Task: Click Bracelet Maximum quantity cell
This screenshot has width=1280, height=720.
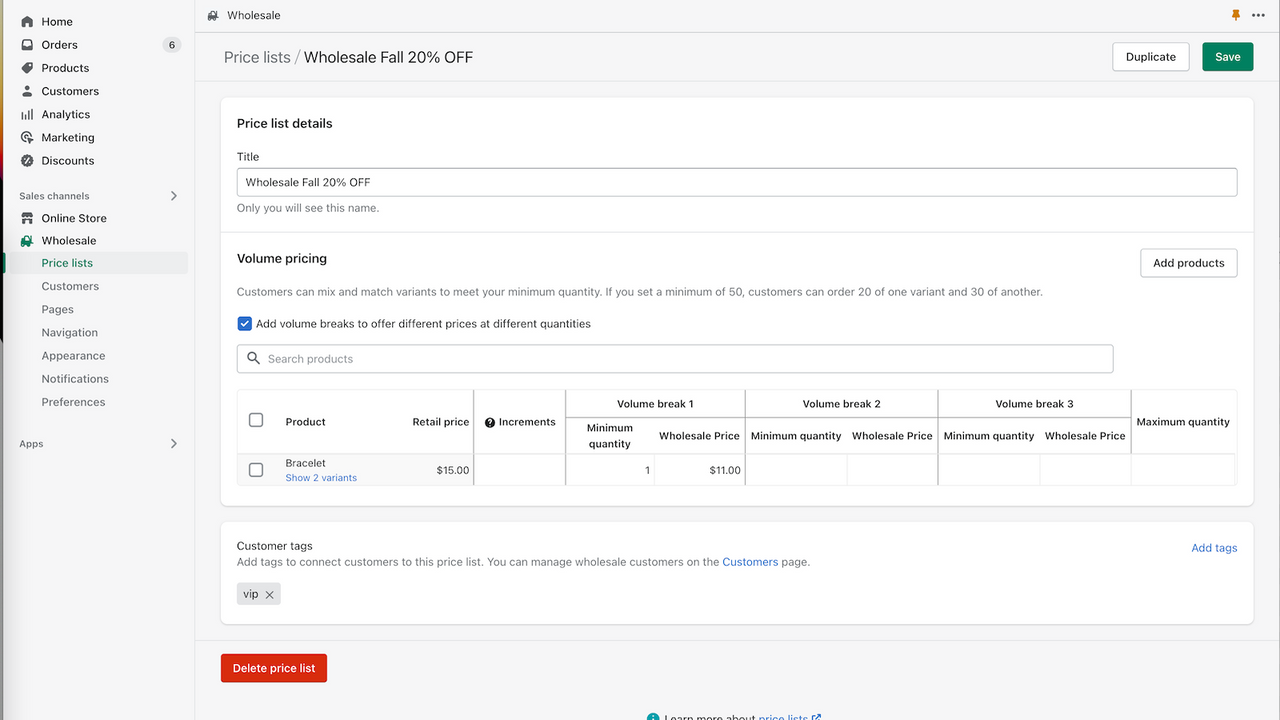Action: click(x=1183, y=470)
